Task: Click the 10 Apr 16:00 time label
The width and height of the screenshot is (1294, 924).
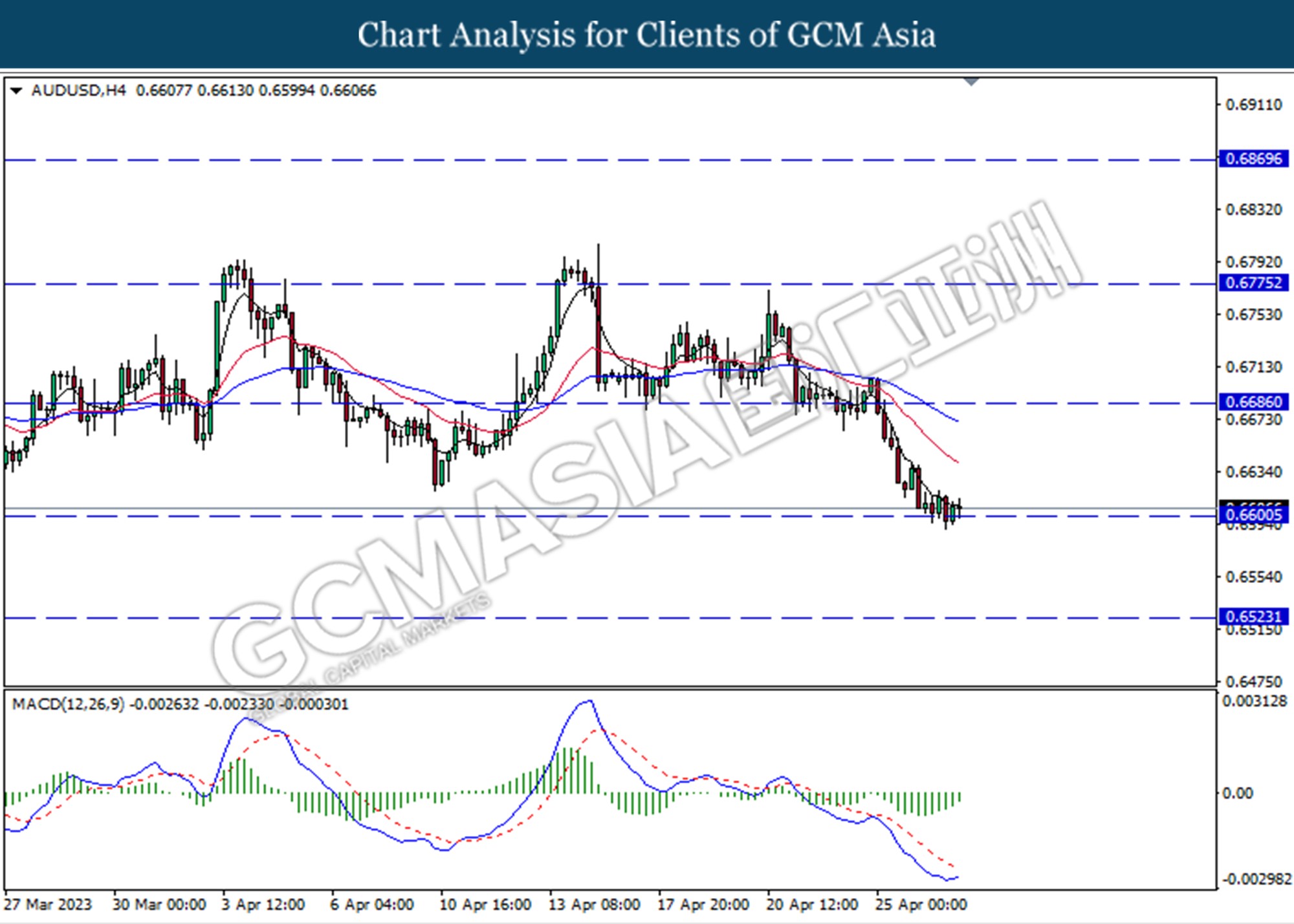Action: (485, 904)
